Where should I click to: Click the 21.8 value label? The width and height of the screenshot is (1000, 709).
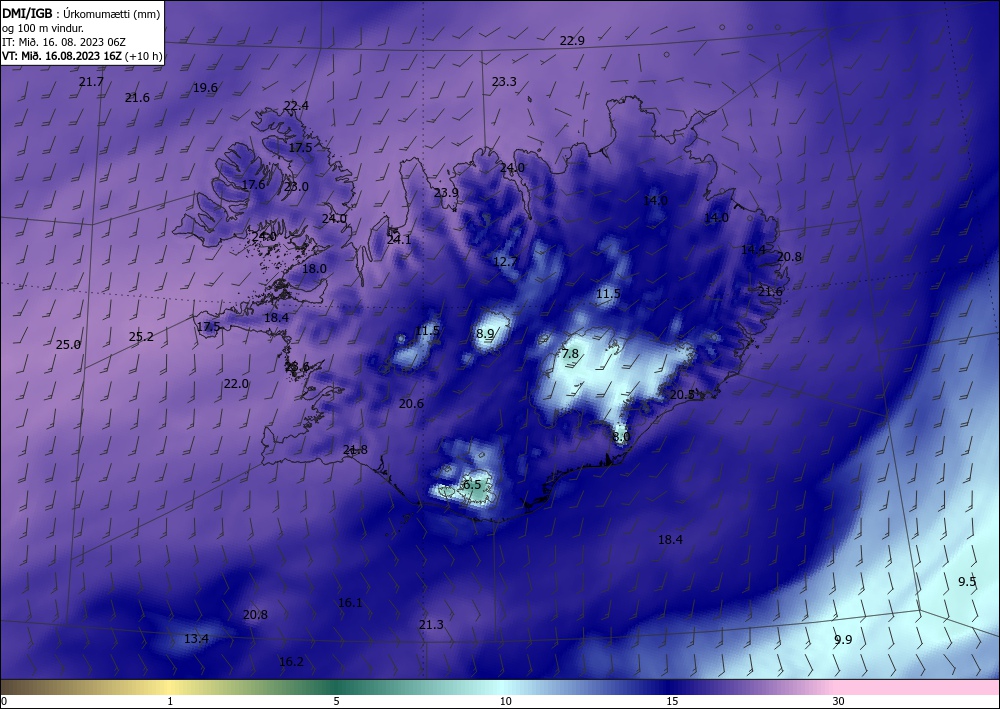click(355, 450)
